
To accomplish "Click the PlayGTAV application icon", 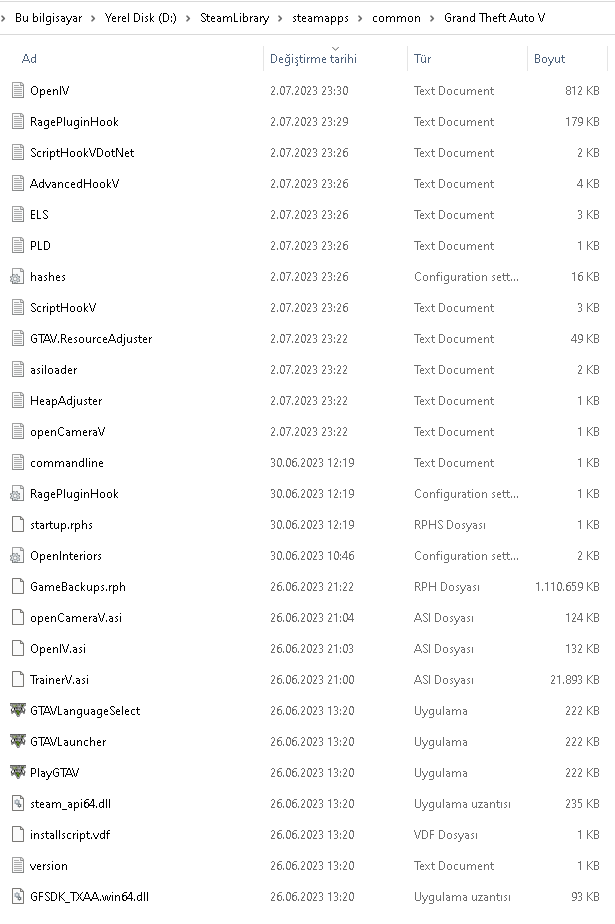I will 16,773.
